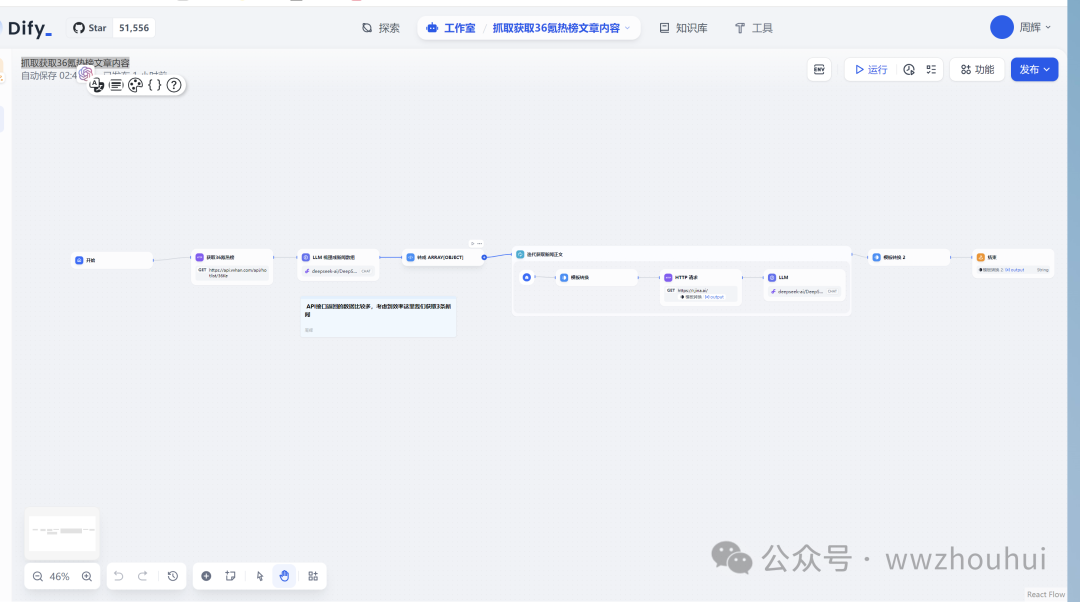
Task: Switch to hand pan mode
Action: tap(284, 576)
